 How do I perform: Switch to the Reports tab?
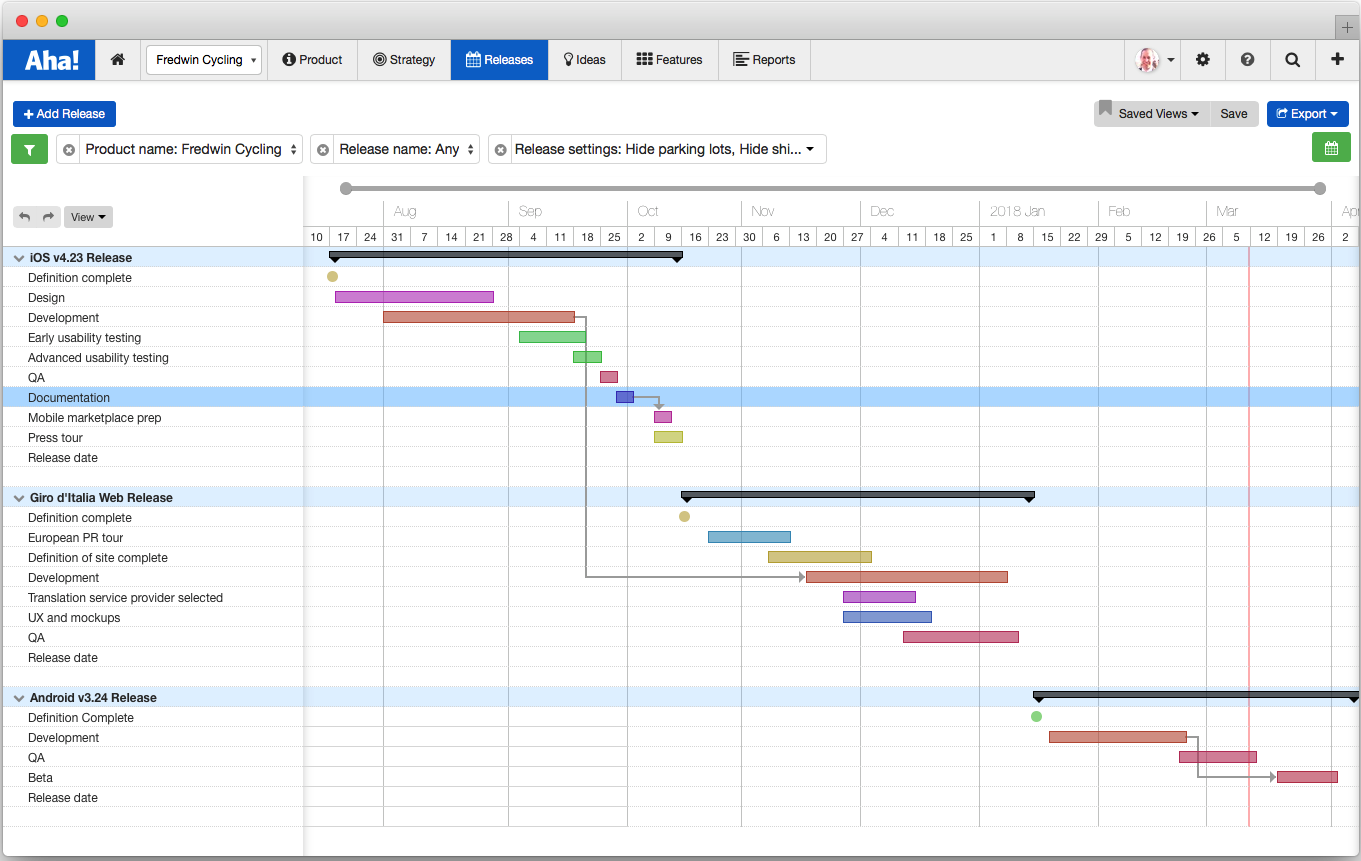pyautogui.click(x=764, y=59)
